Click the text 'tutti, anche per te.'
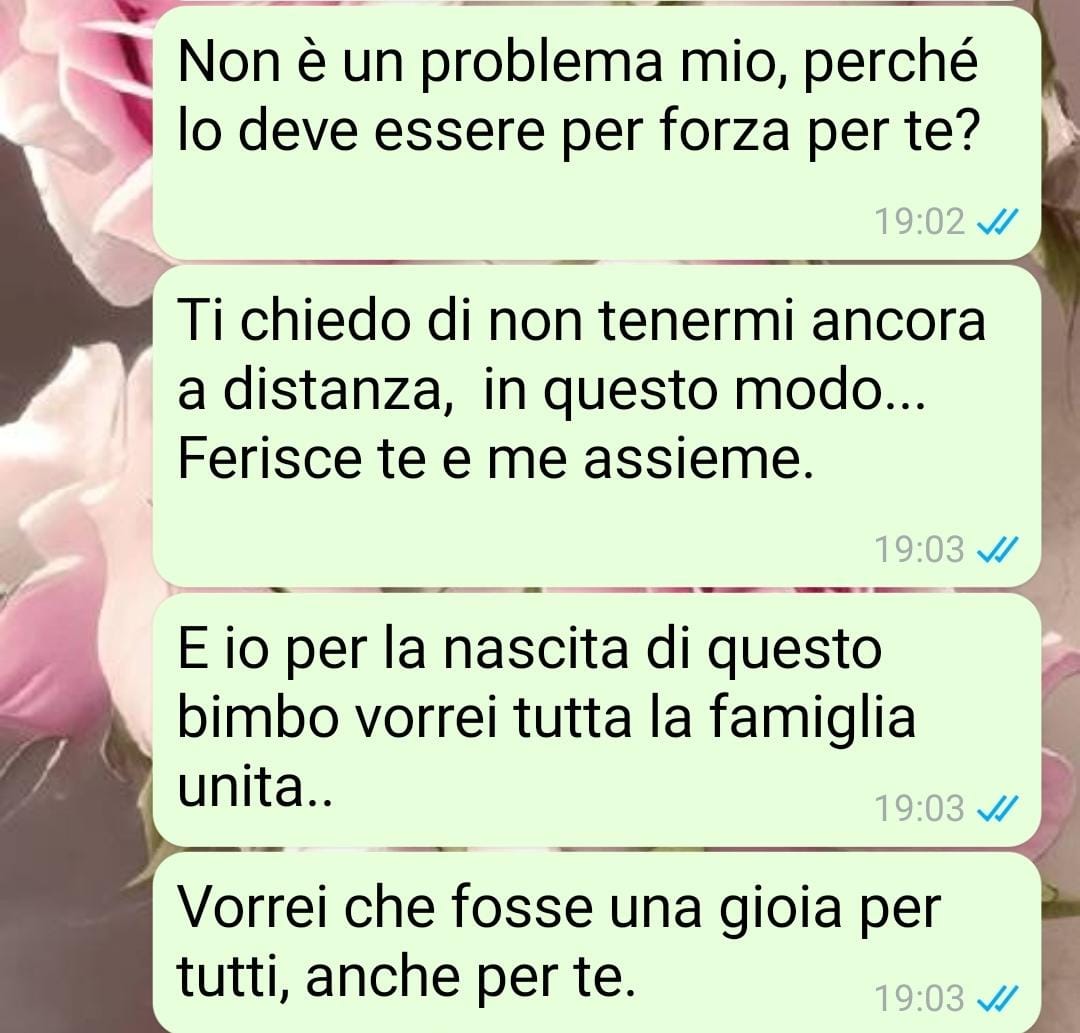 [x=406, y=978]
